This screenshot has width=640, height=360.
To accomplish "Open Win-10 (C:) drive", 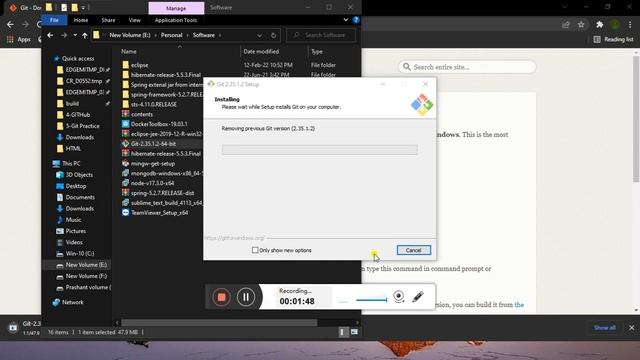I will coord(80,253).
